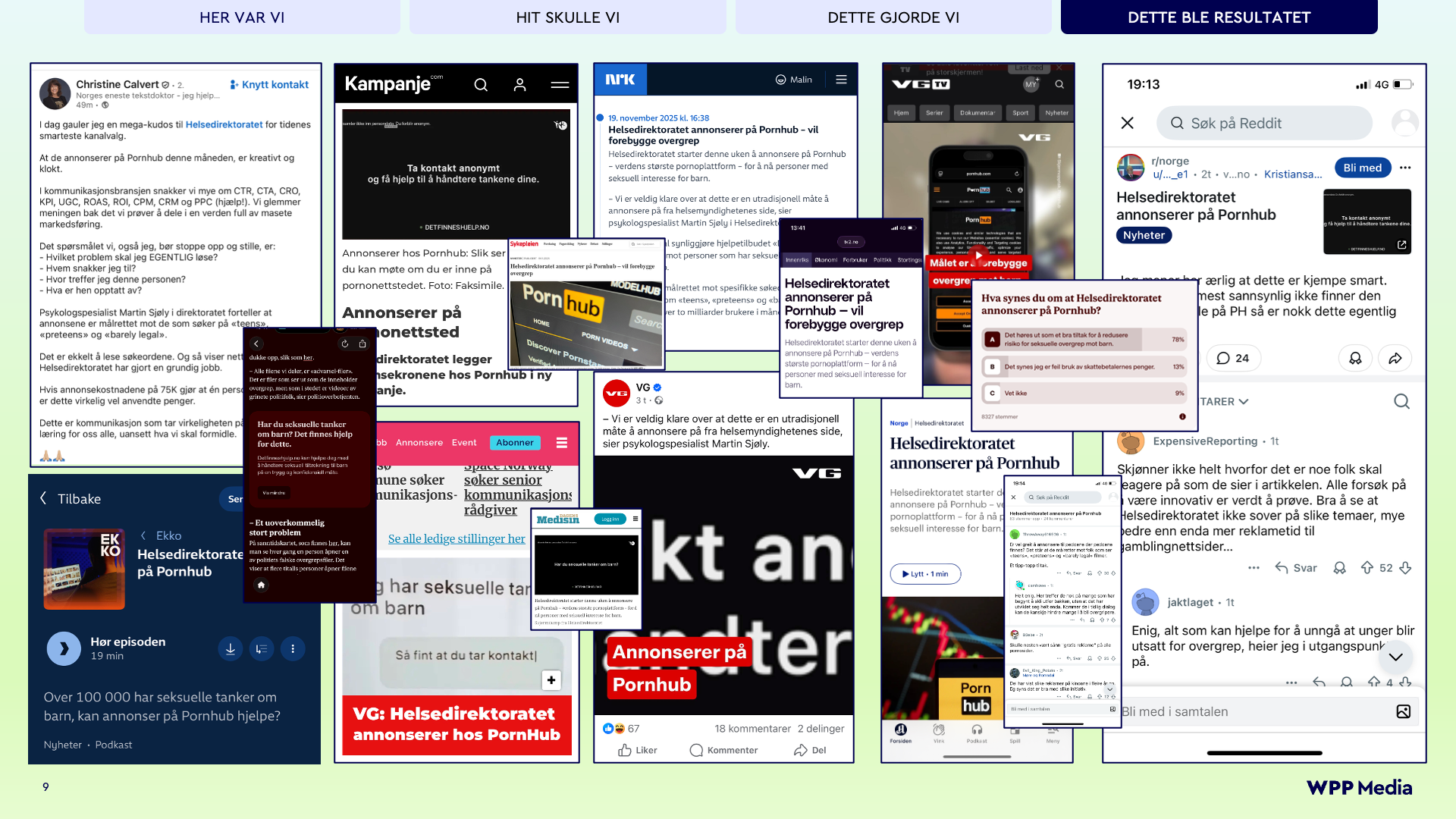The width and height of the screenshot is (1456, 819).
Task: Select poll option C Vet ikke
Action: coord(1084,393)
